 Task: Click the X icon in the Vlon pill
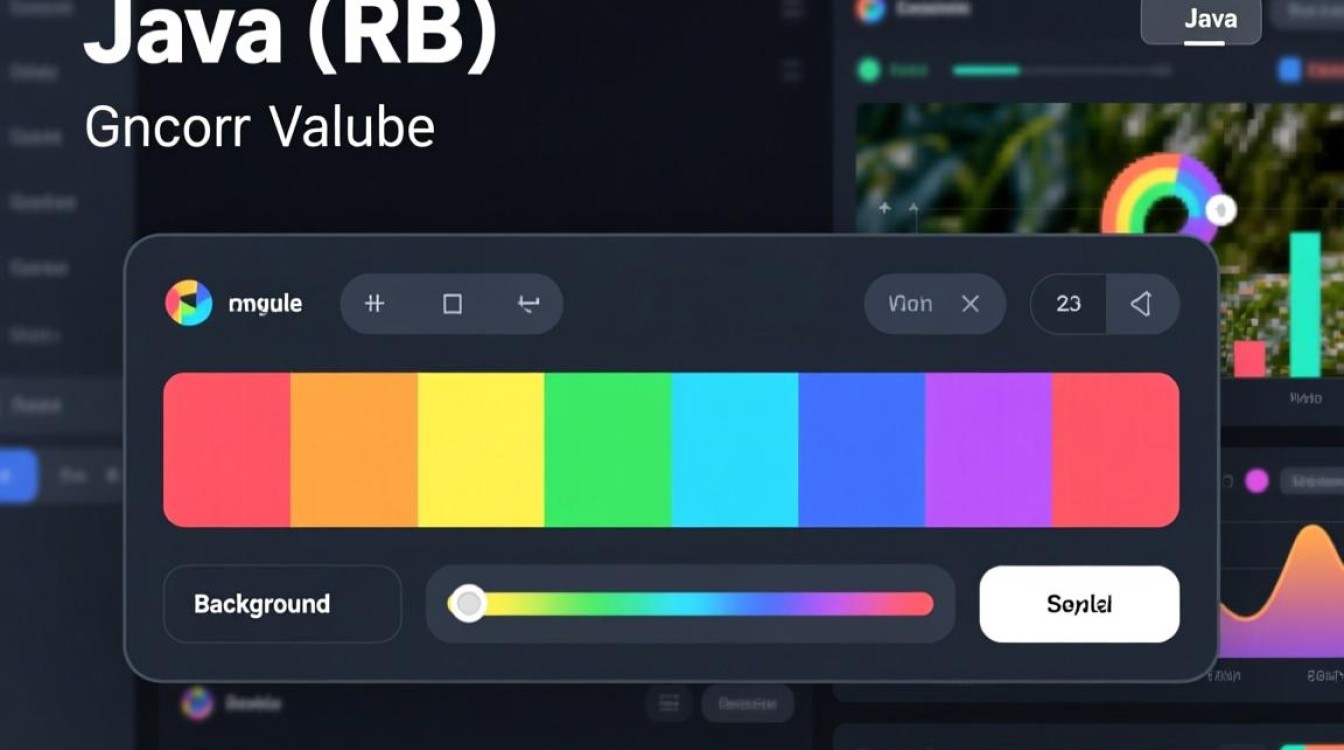[970, 304]
